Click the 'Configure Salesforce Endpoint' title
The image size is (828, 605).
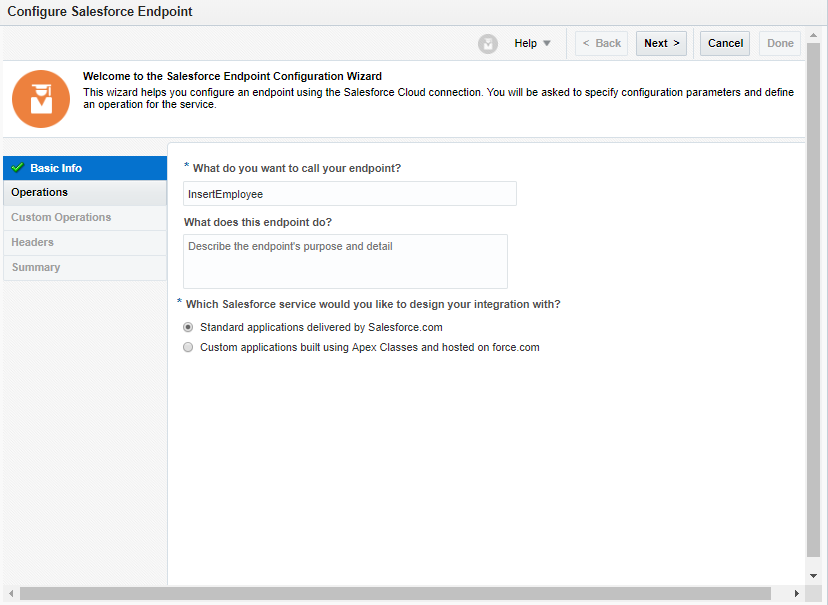(x=100, y=12)
